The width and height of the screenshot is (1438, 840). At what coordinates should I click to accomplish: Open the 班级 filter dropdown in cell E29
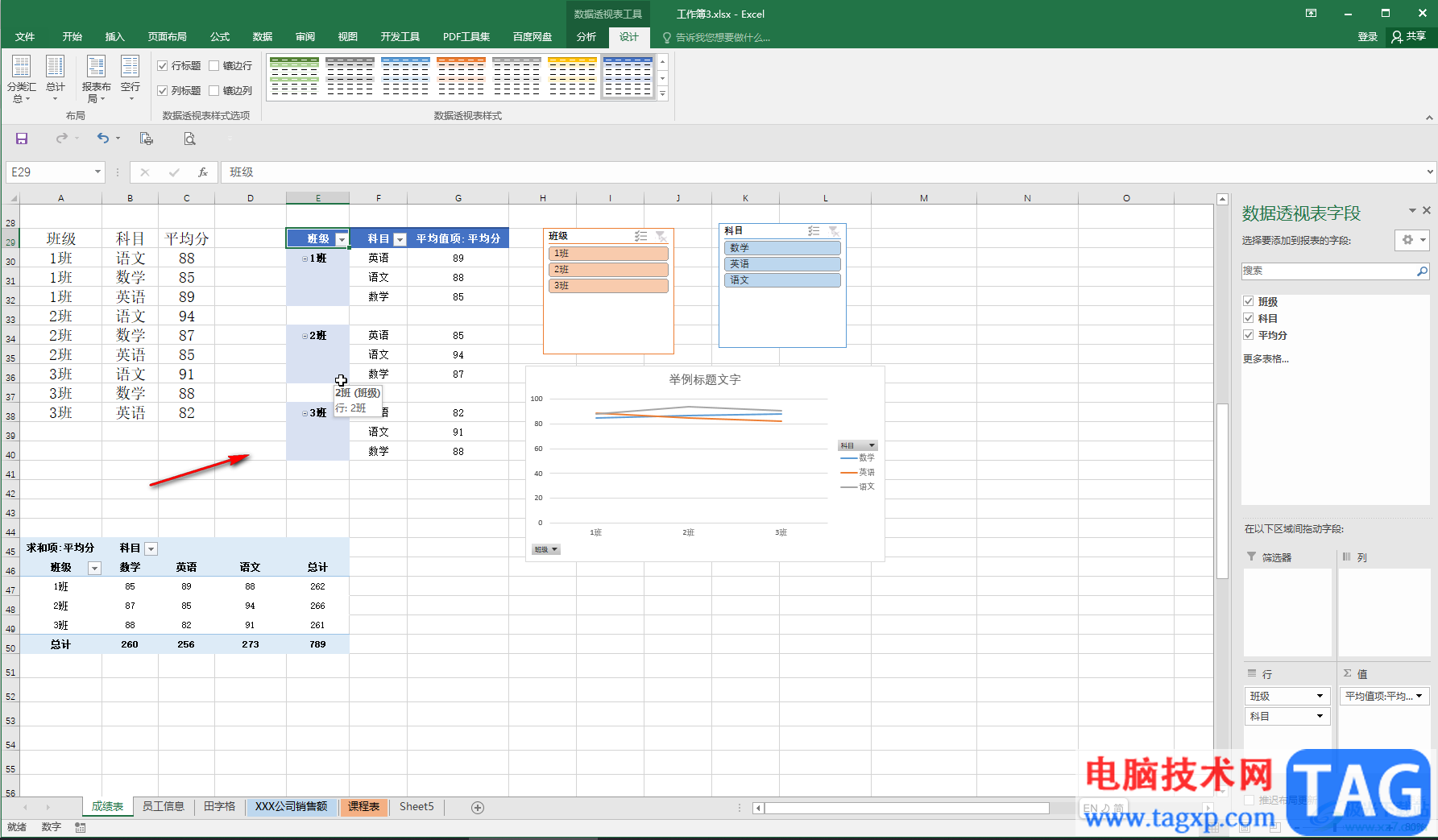click(342, 239)
